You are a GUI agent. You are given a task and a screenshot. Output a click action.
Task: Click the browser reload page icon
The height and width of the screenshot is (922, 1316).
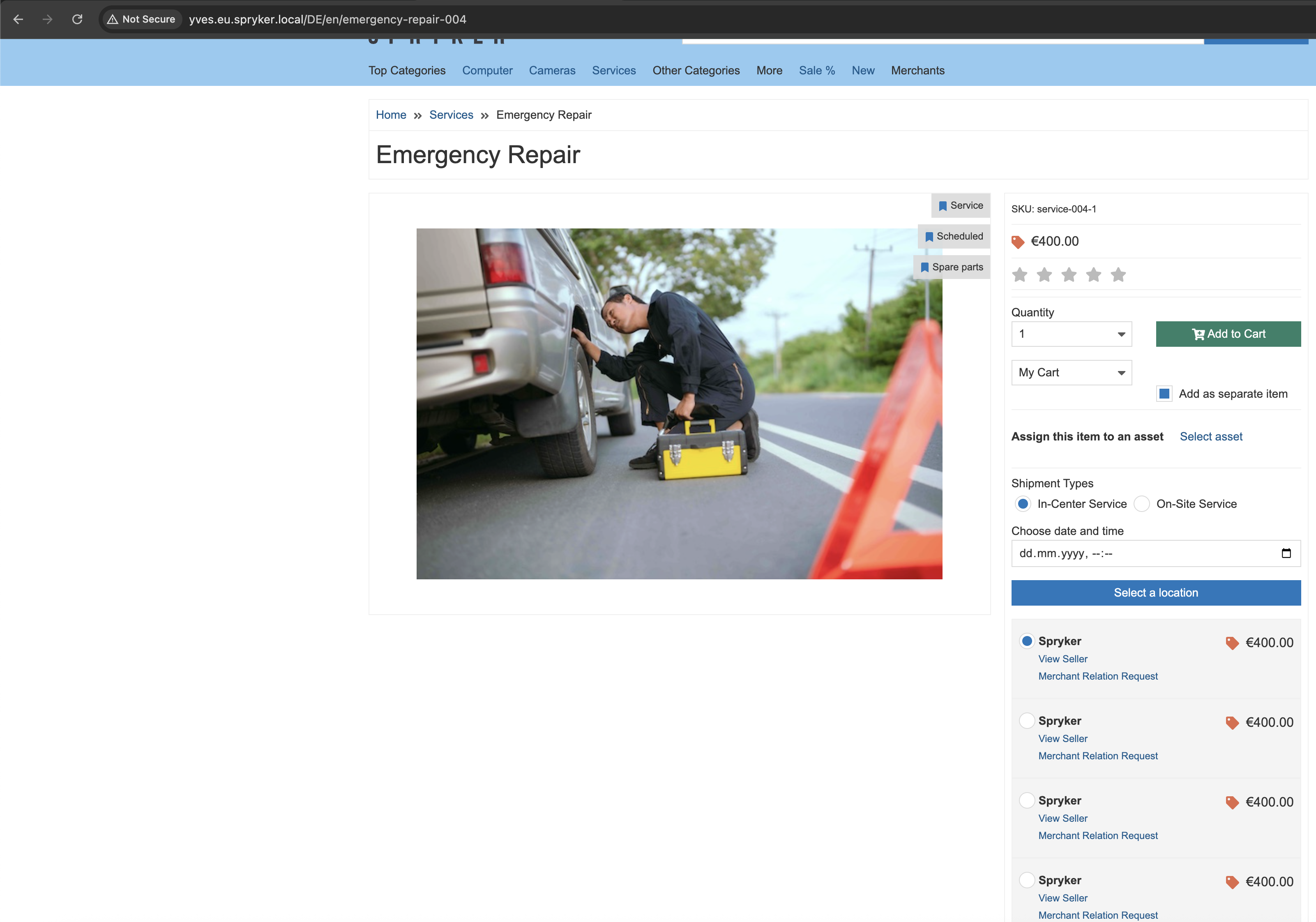coord(77,19)
